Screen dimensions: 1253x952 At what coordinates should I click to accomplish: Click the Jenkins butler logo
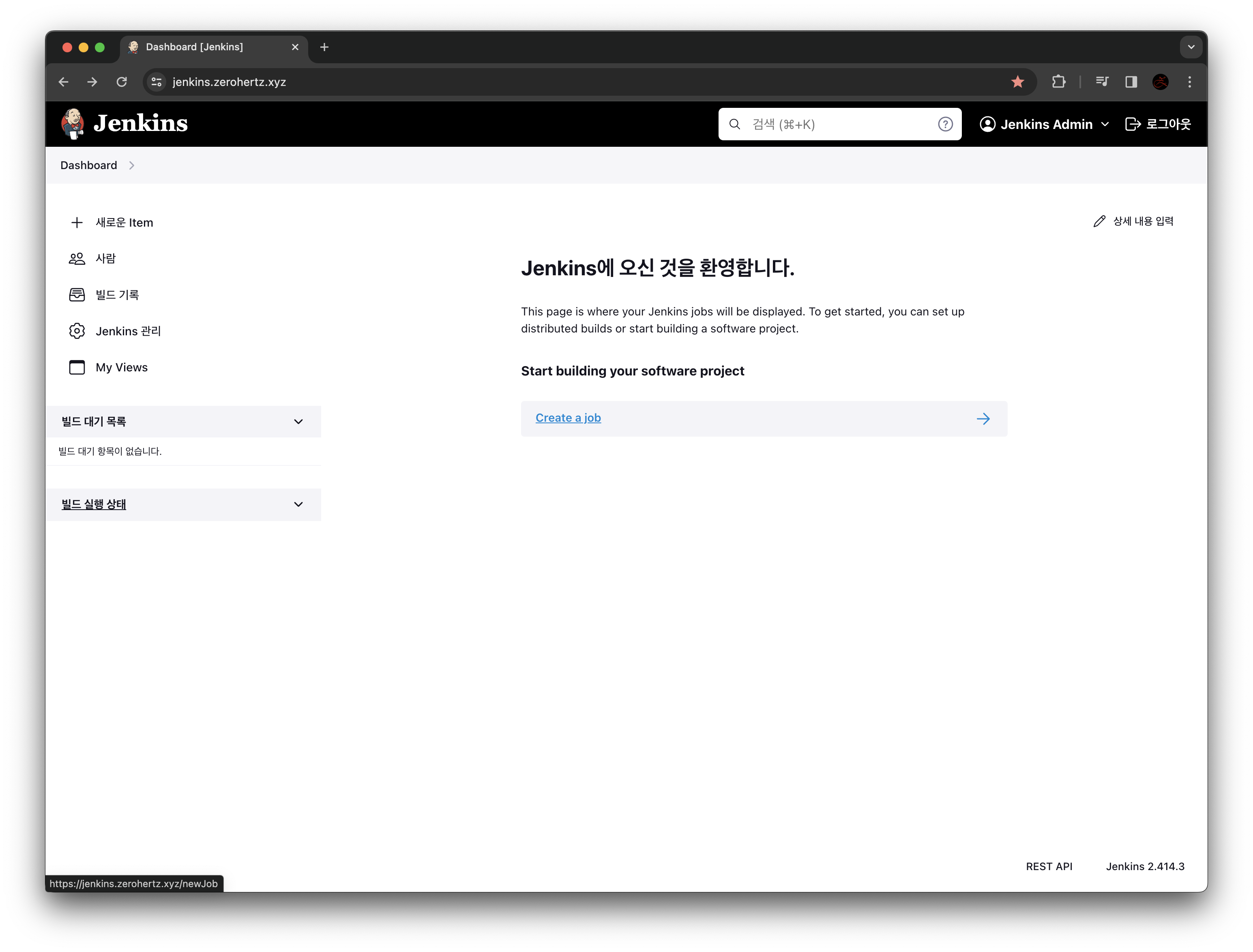pyautogui.click(x=73, y=124)
